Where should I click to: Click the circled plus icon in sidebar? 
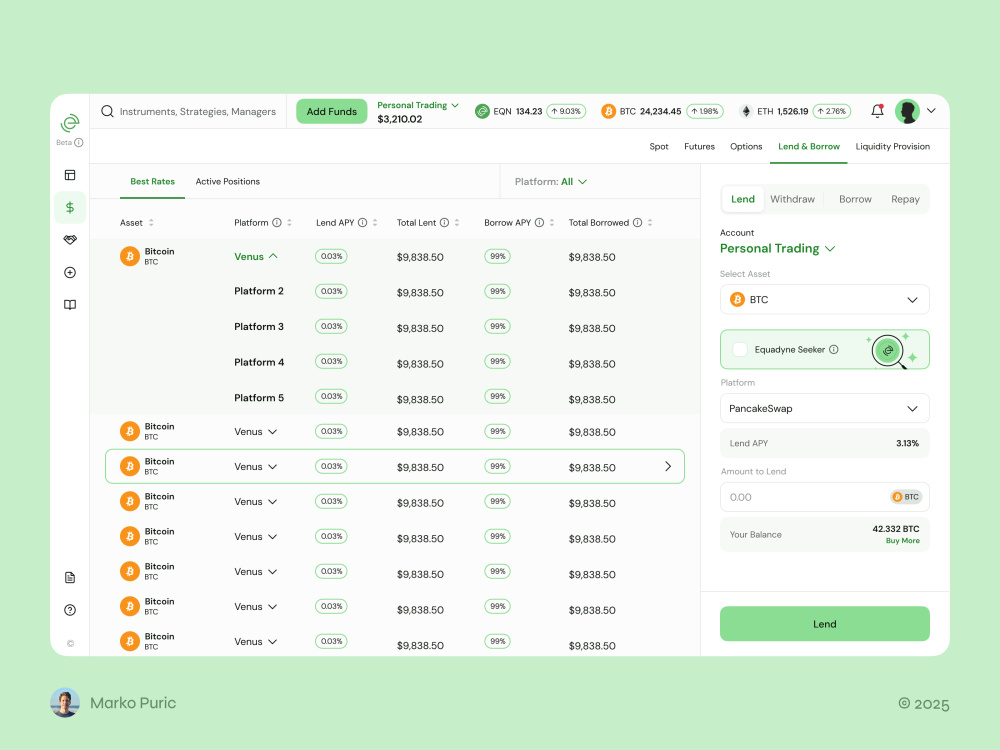point(70,272)
